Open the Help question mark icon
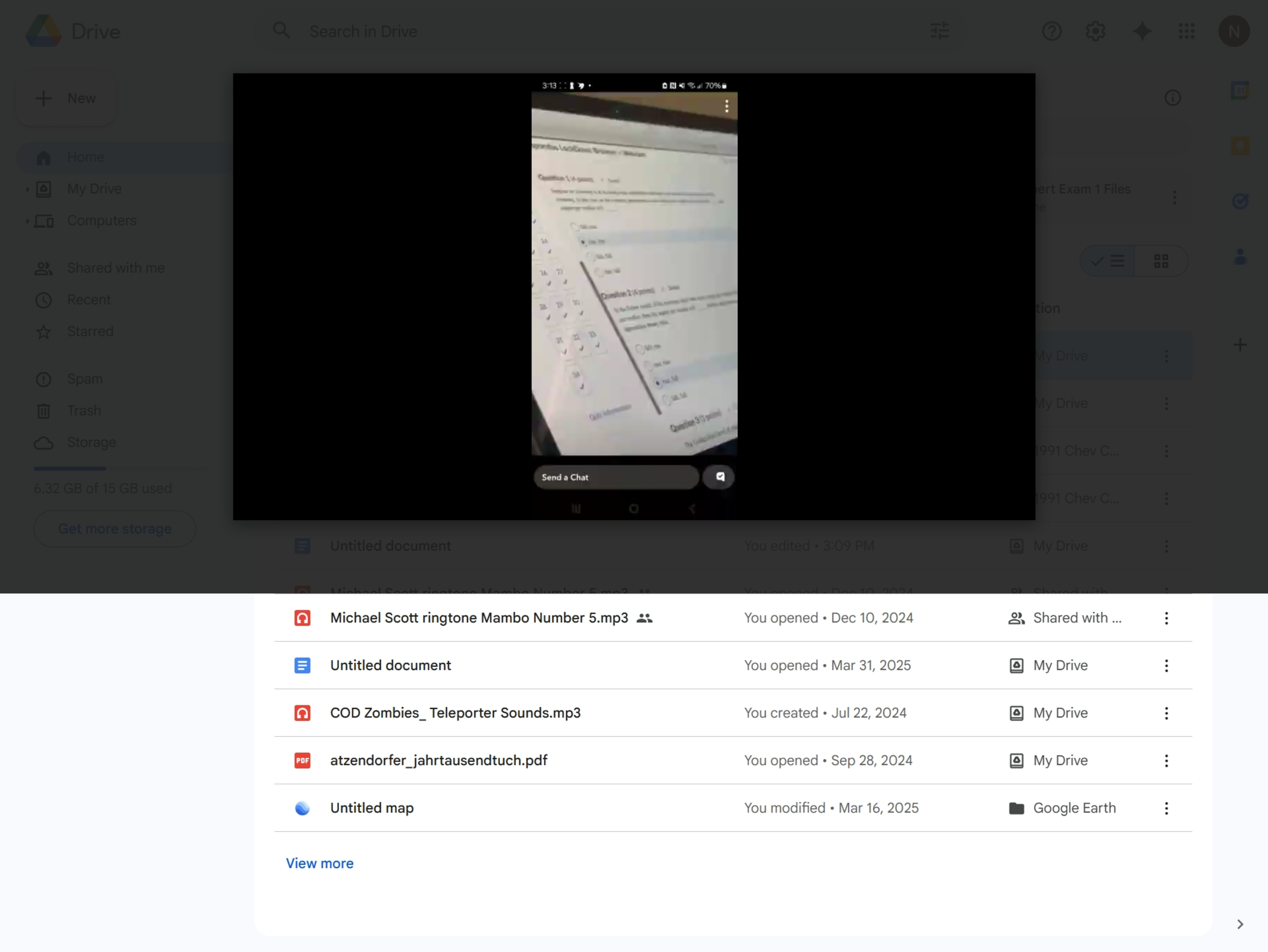Image resolution: width=1268 pixels, height=952 pixels. click(x=1052, y=31)
